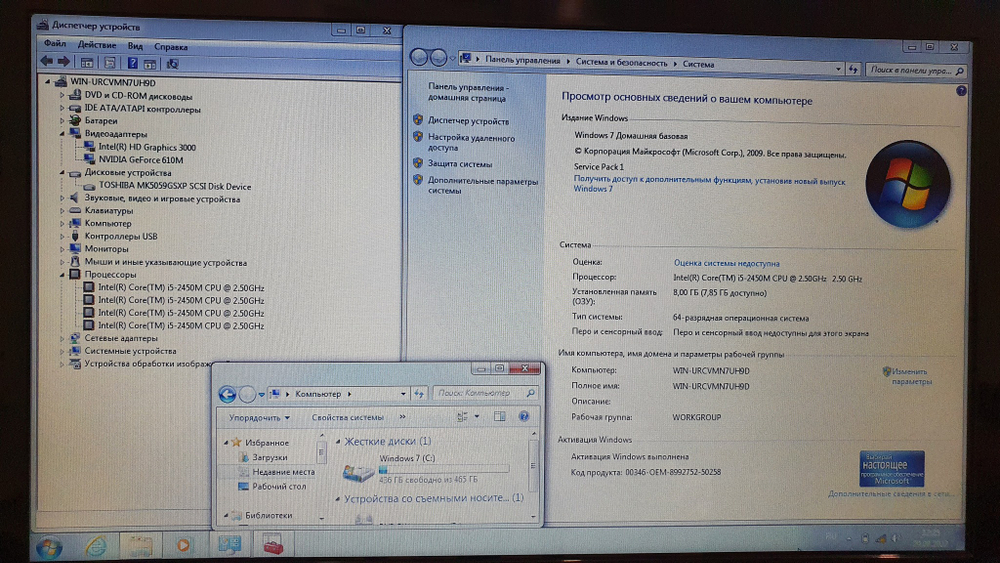Viewport: 1000px width, 563px height.
Task: Collapse the WIN-URCVMN7UH9D root node
Action: point(47,82)
